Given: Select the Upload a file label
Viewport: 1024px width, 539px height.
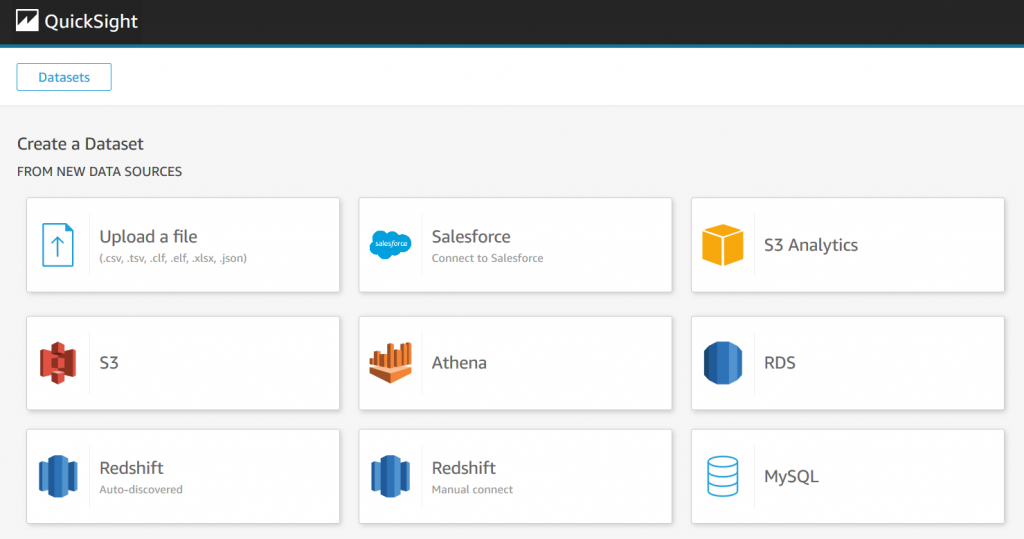Looking at the screenshot, I should (148, 237).
